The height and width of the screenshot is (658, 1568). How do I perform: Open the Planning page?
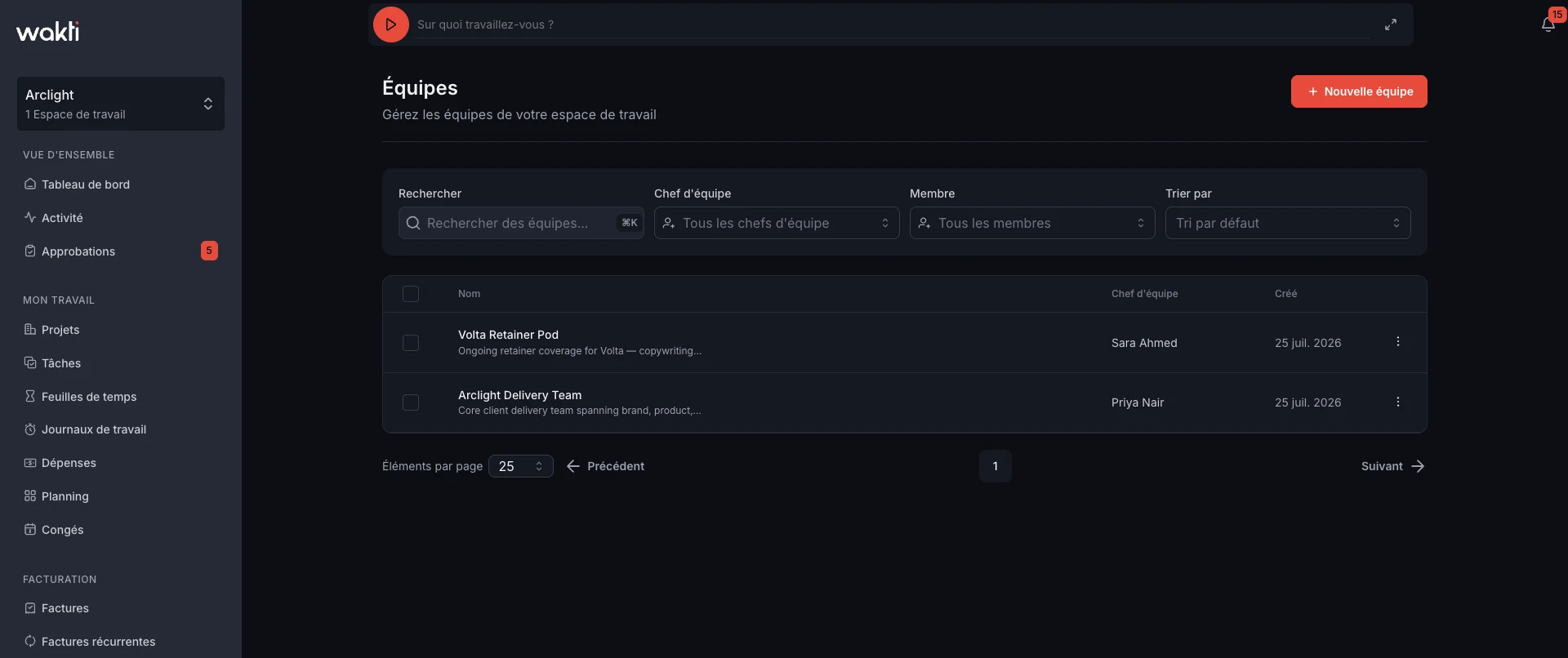point(121,496)
